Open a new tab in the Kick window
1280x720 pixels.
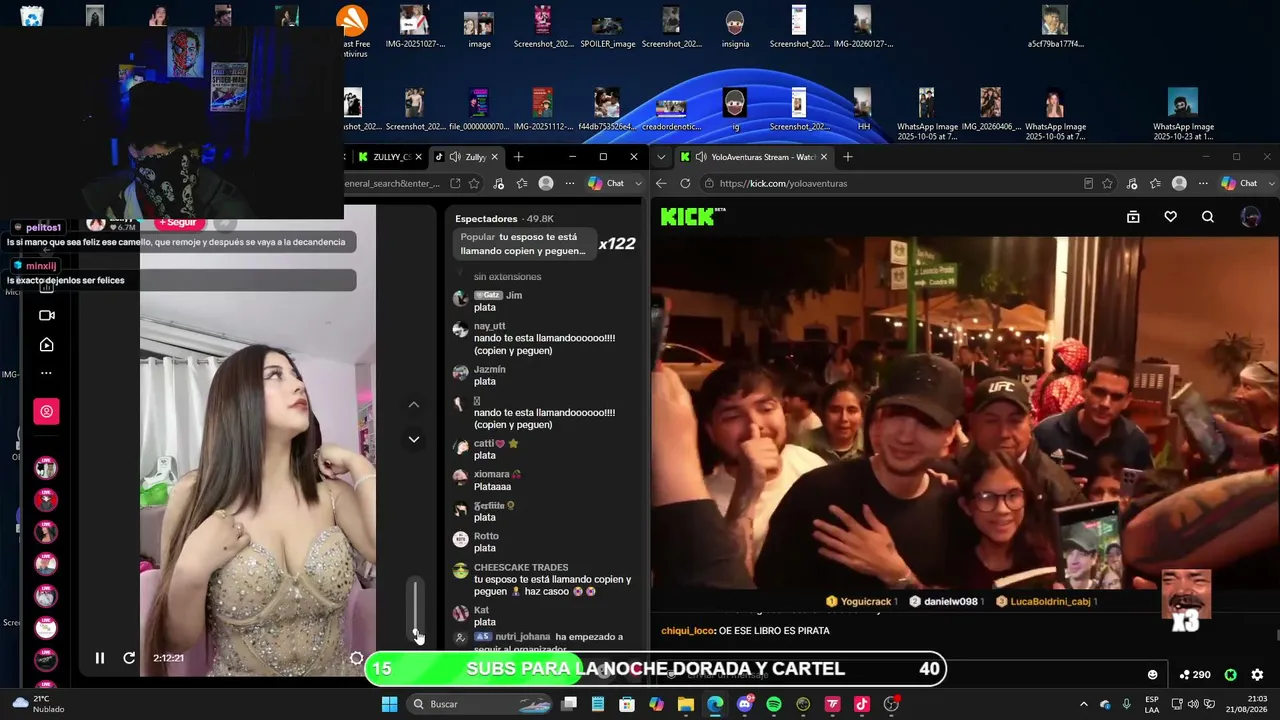tap(847, 157)
